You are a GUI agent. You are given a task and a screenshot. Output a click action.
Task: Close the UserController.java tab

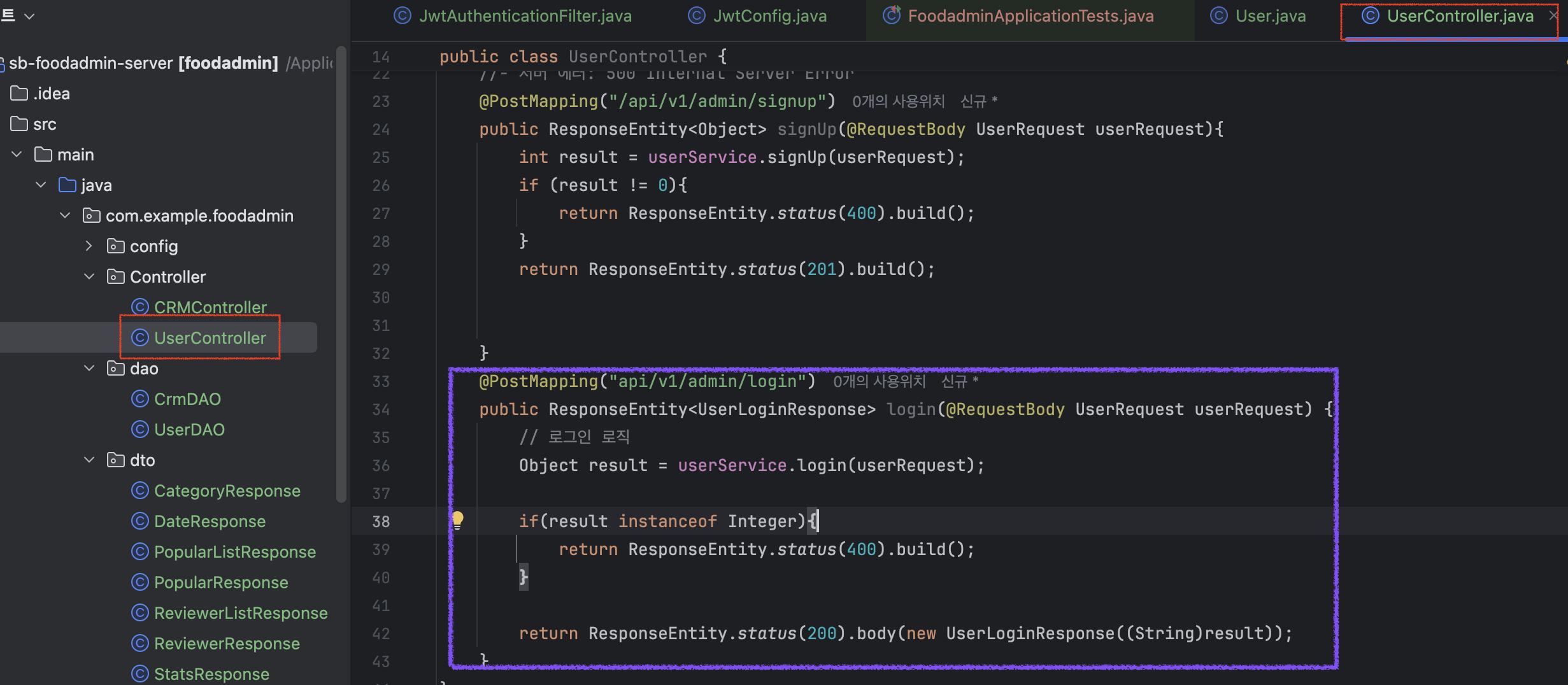1553,16
